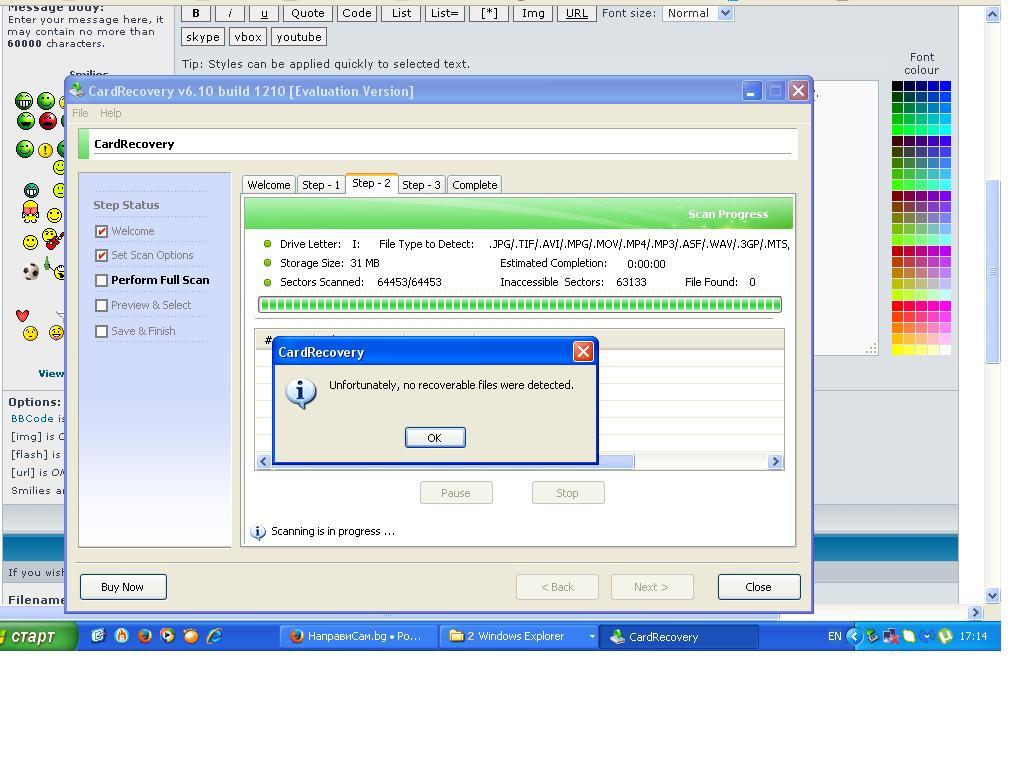This screenshot has width=1024, height=768.
Task: Toggle the Perform Full Scan checkbox
Action: 101,281
